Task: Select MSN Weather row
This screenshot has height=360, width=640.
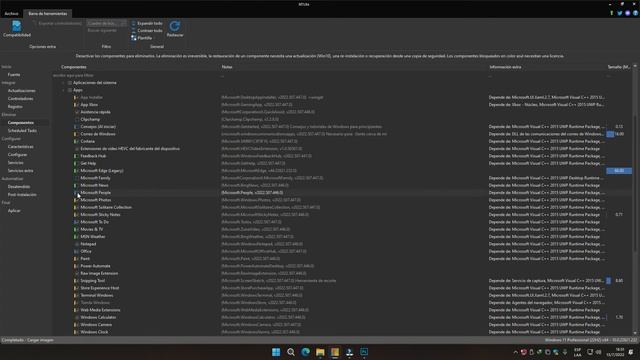Action: [x=343, y=237]
